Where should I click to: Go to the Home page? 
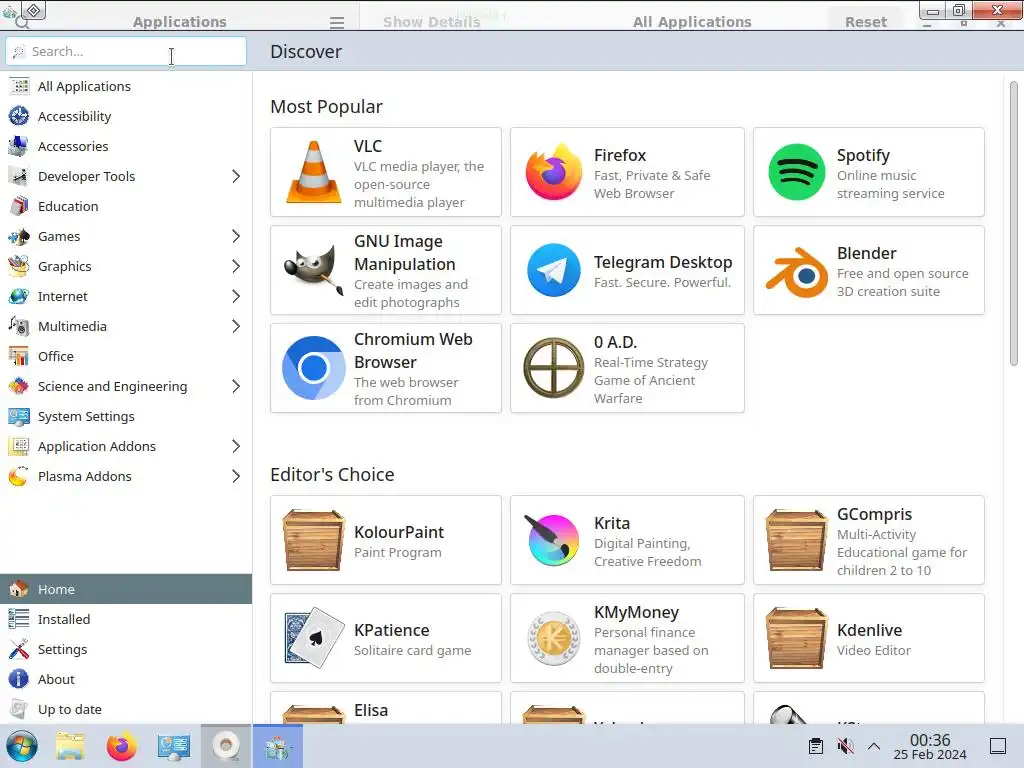pos(126,589)
